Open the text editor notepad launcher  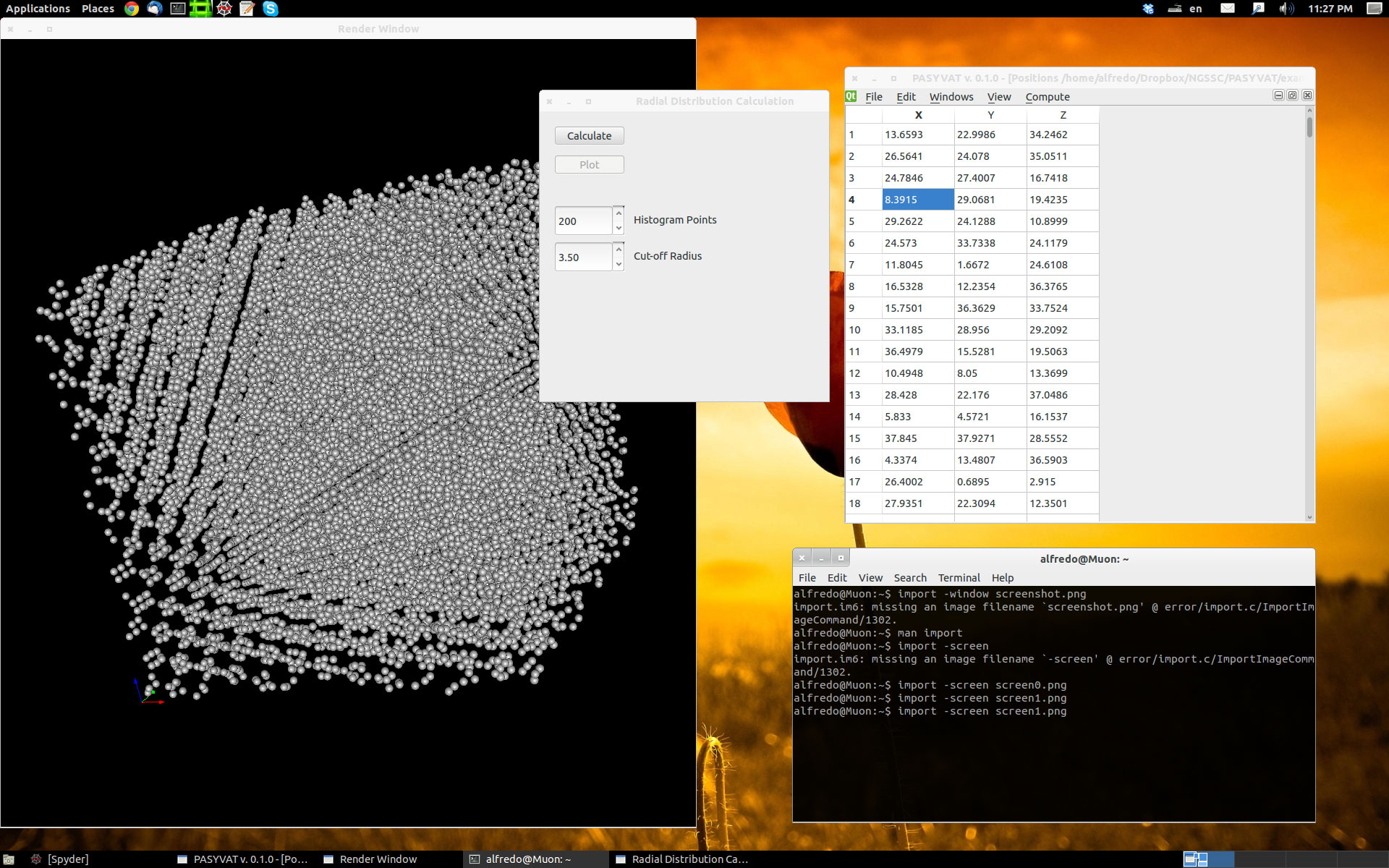click(247, 9)
